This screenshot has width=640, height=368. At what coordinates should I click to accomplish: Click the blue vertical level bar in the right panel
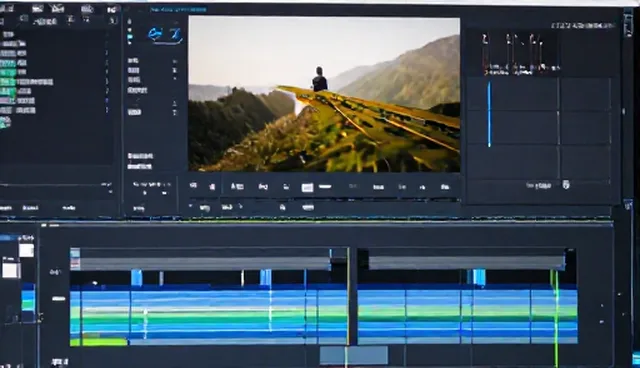[x=489, y=114]
